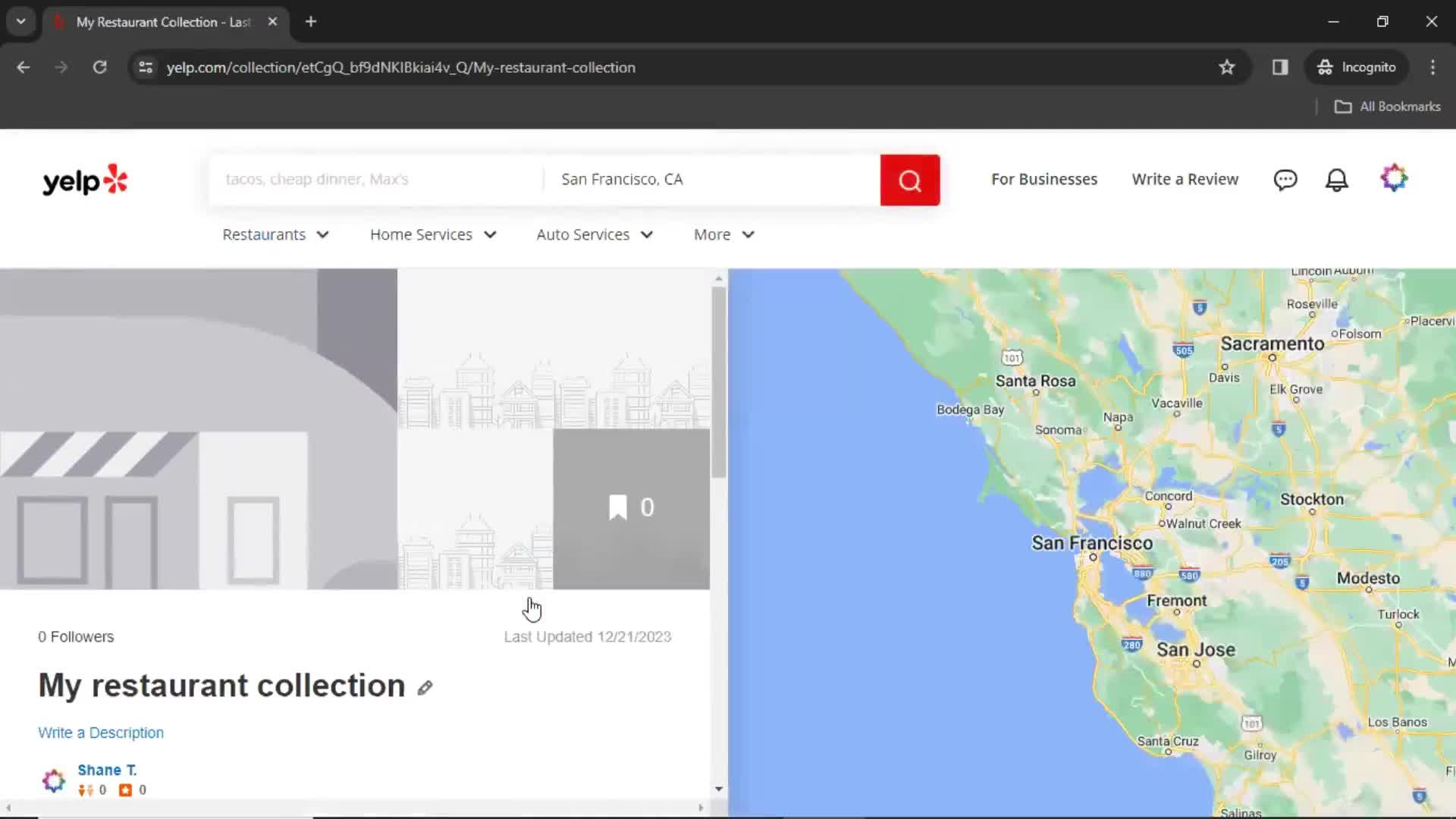This screenshot has height=819, width=1456.
Task: Focus the San Francisco, CA location field
Action: (713, 180)
